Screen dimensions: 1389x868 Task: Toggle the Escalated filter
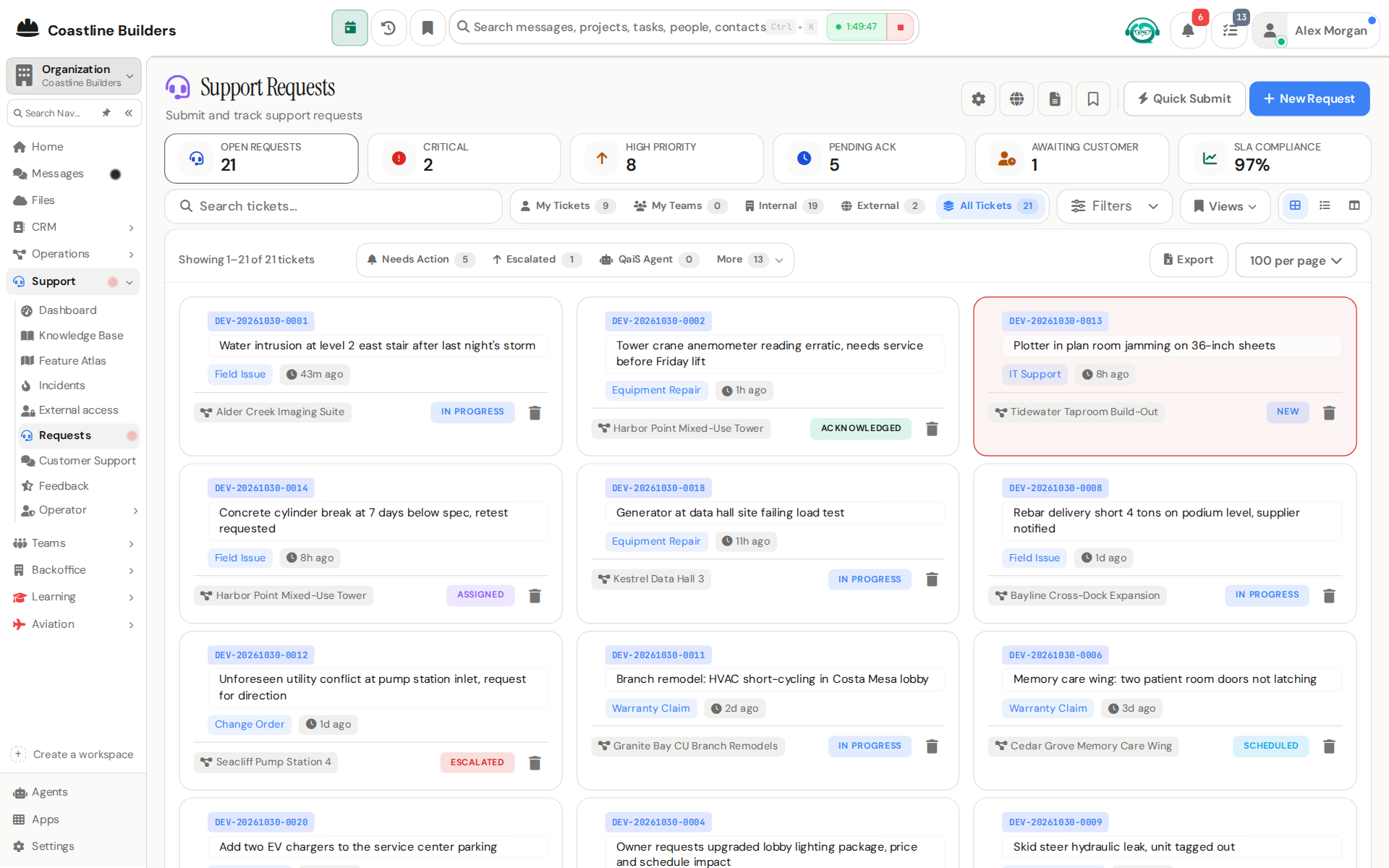(x=536, y=260)
